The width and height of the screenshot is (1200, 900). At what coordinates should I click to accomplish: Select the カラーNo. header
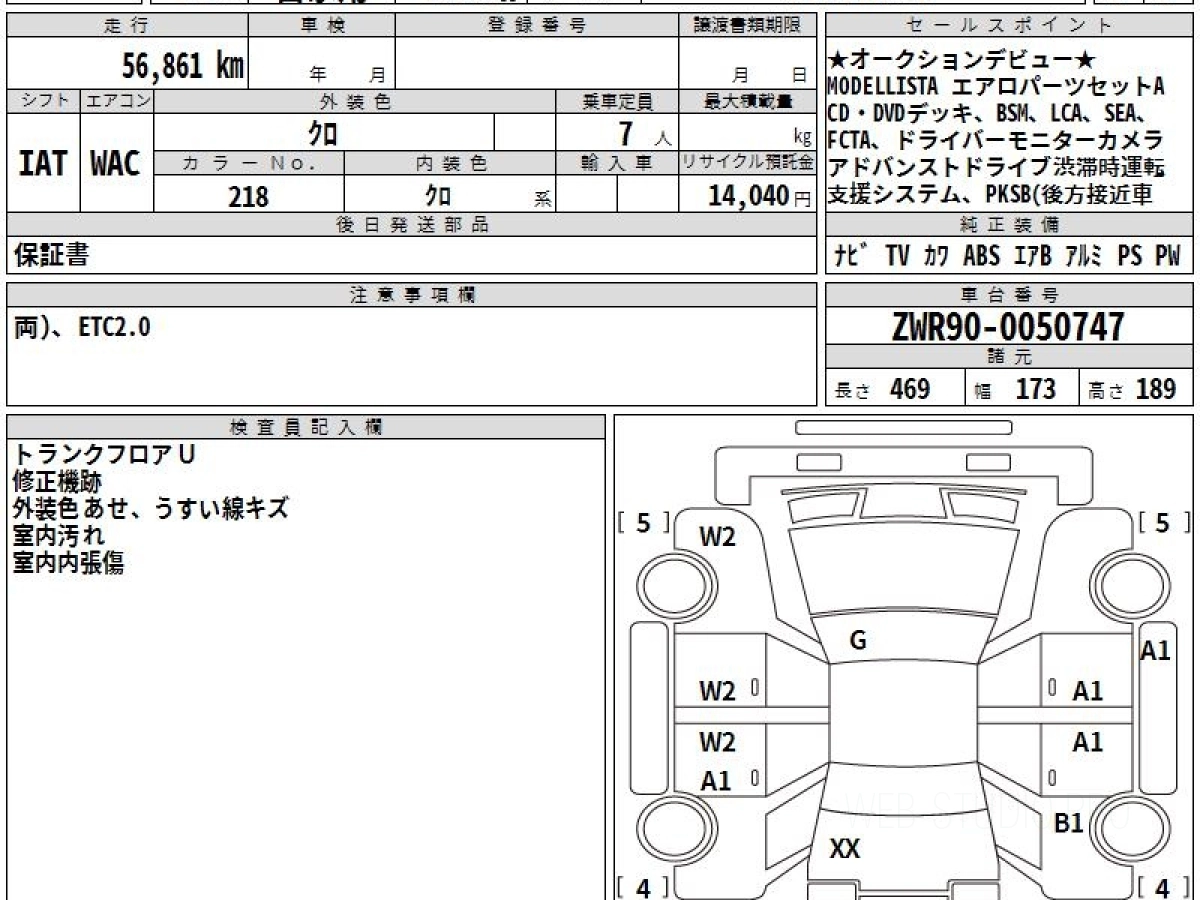click(249, 163)
